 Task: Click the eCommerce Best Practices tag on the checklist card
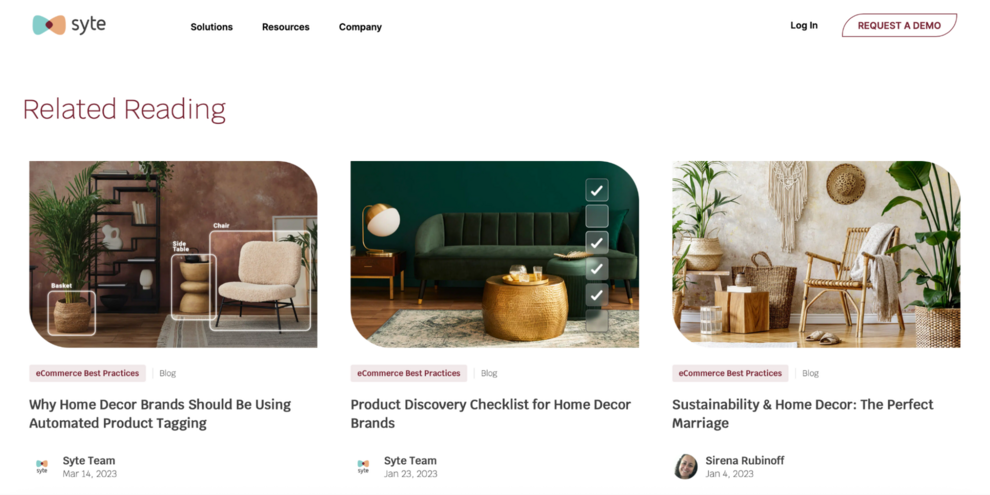(409, 373)
